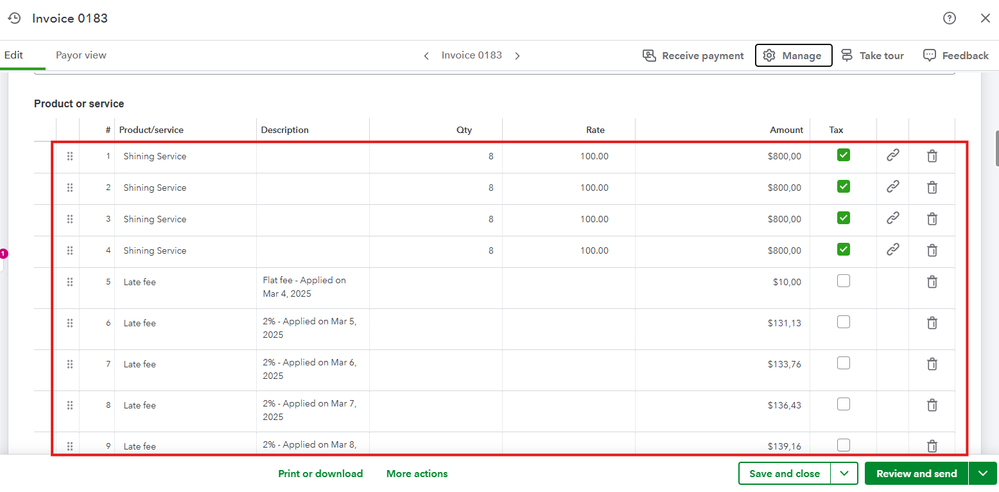
Task: Grab drag handle of row 8 Late fee
Action: coord(70,405)
